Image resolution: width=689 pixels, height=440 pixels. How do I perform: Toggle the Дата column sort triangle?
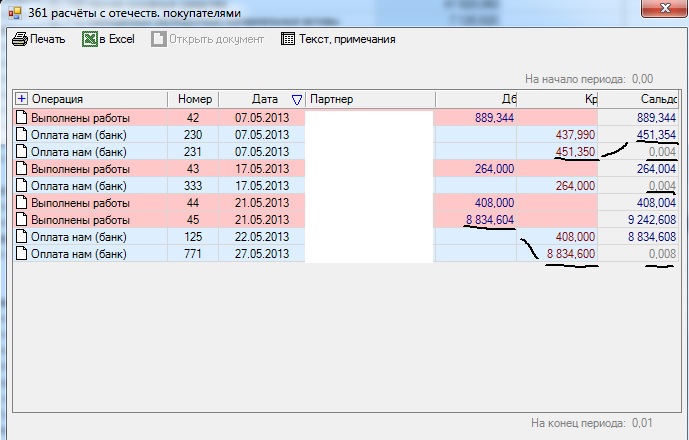[297, 100]
